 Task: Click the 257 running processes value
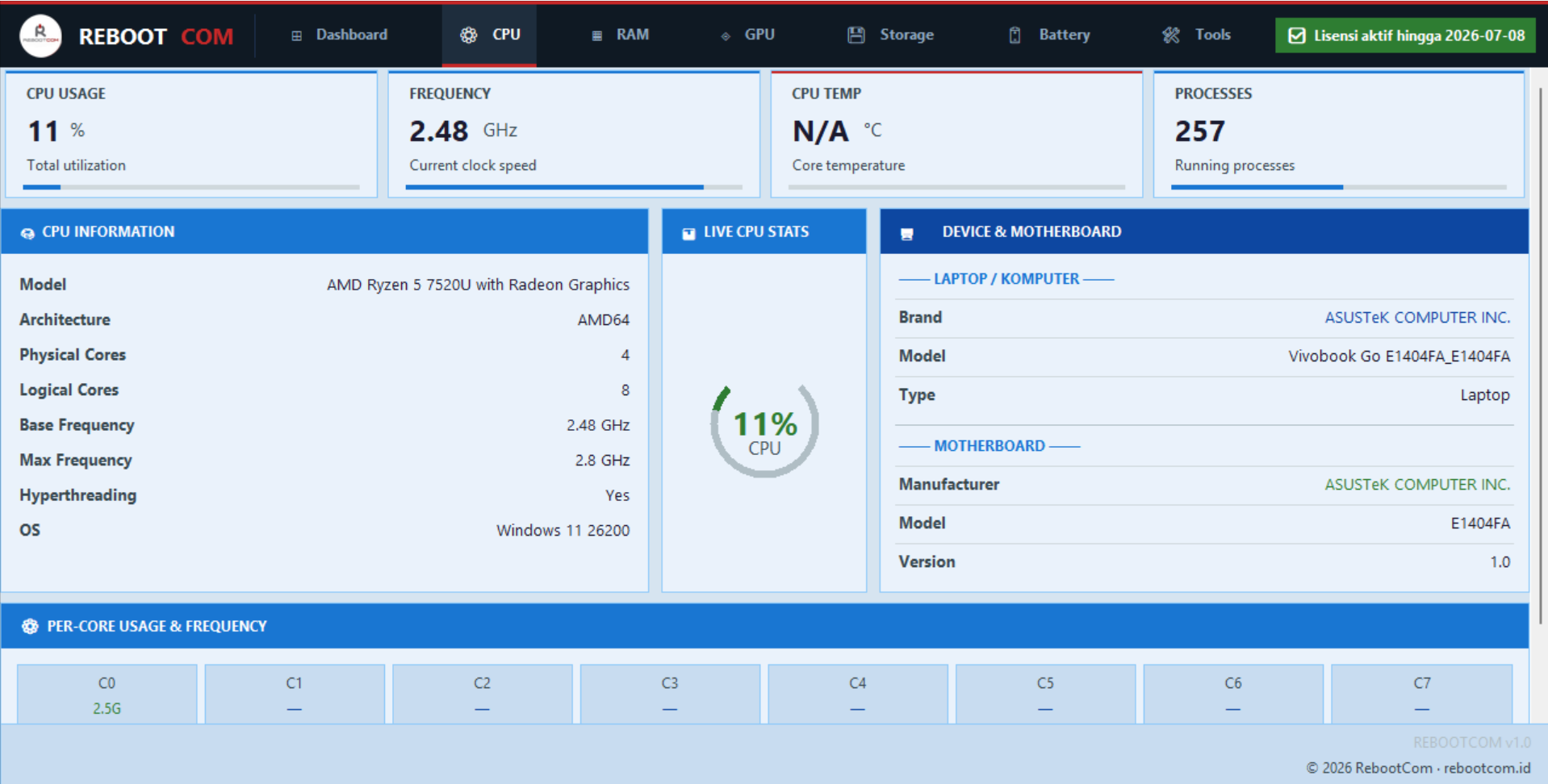click(x=1200, y=131)
